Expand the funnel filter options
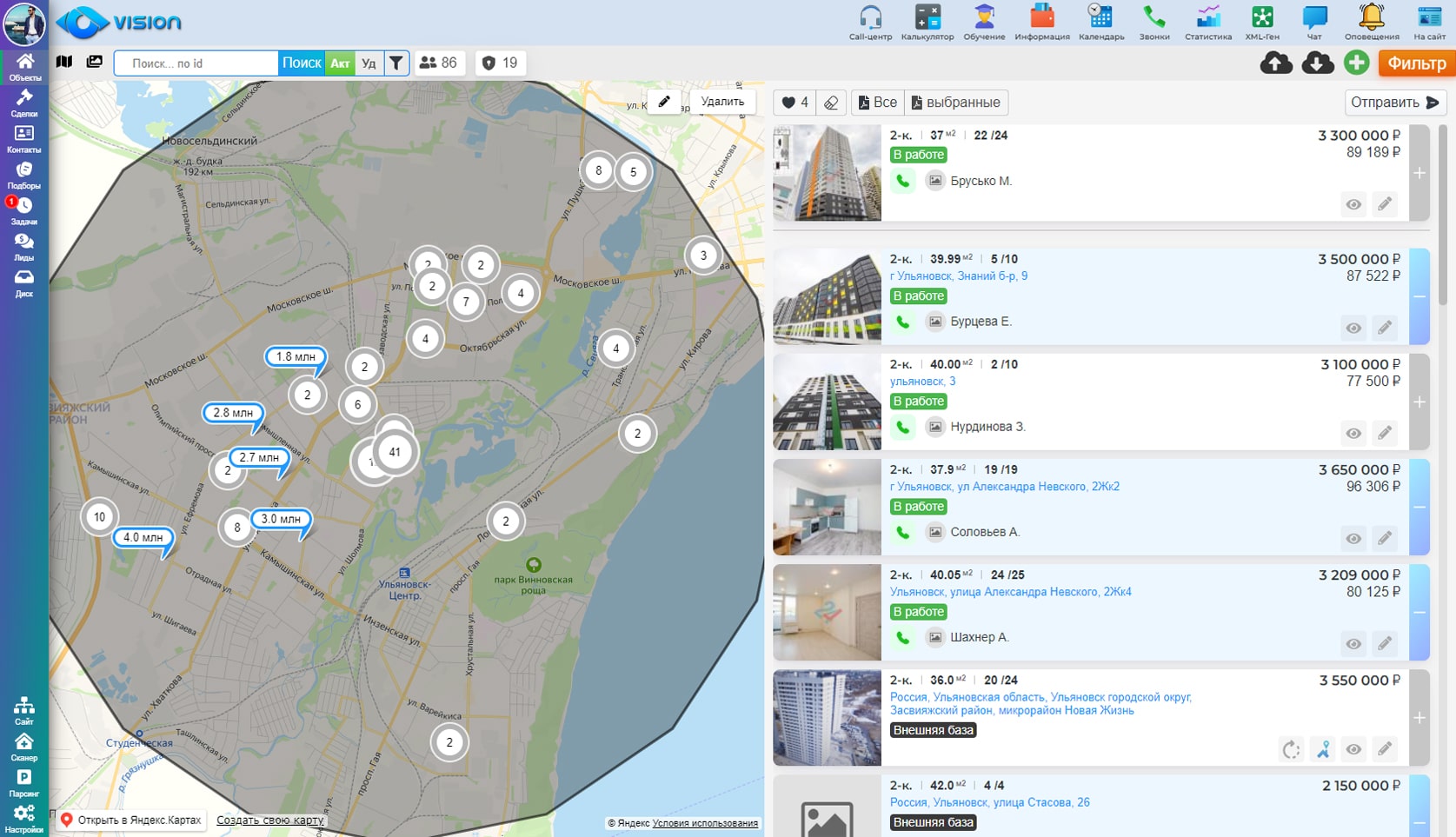Screen dimensions: 1456x837 396,63
